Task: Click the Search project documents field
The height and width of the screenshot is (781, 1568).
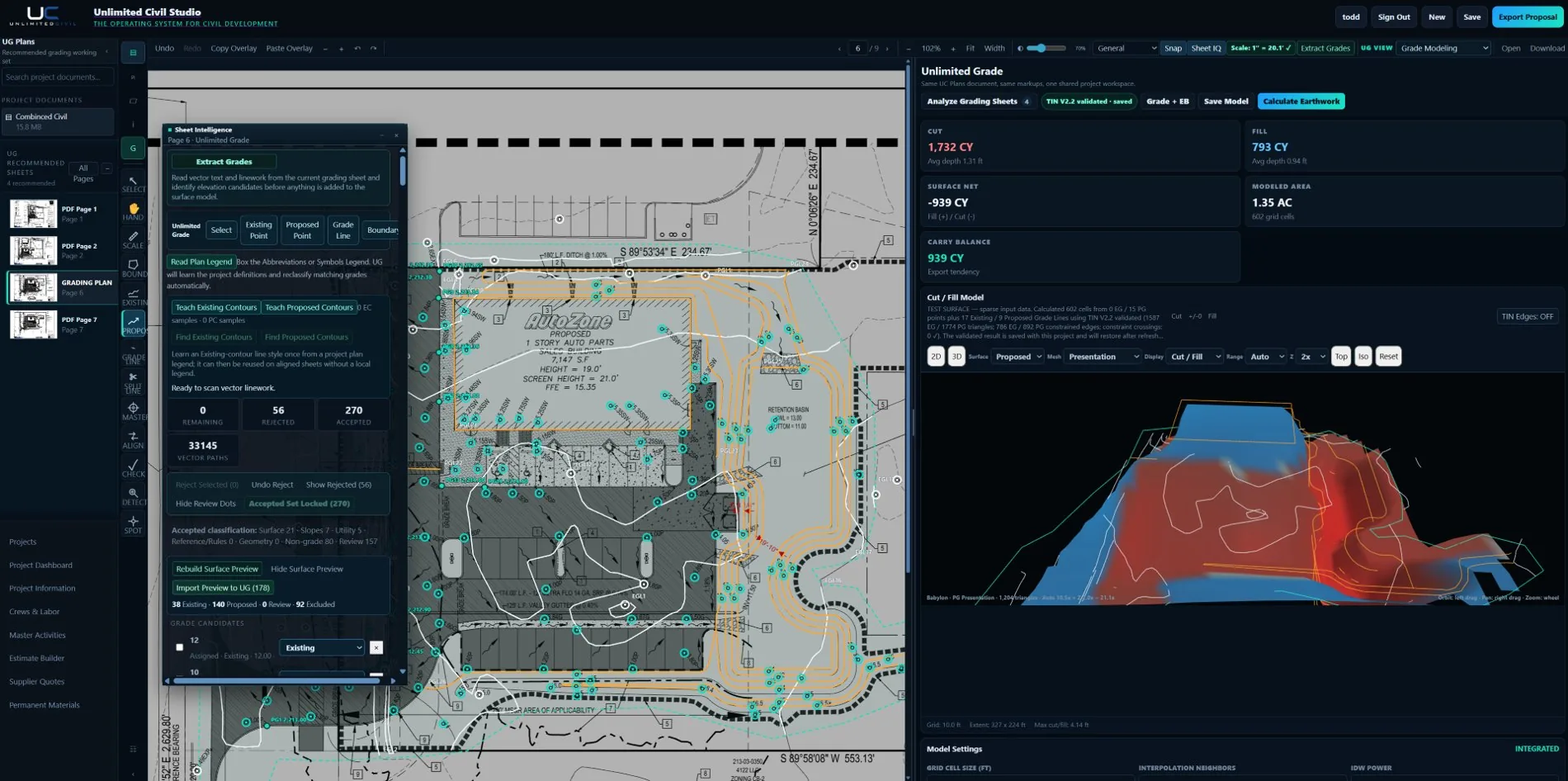Action: click(57, 77)
